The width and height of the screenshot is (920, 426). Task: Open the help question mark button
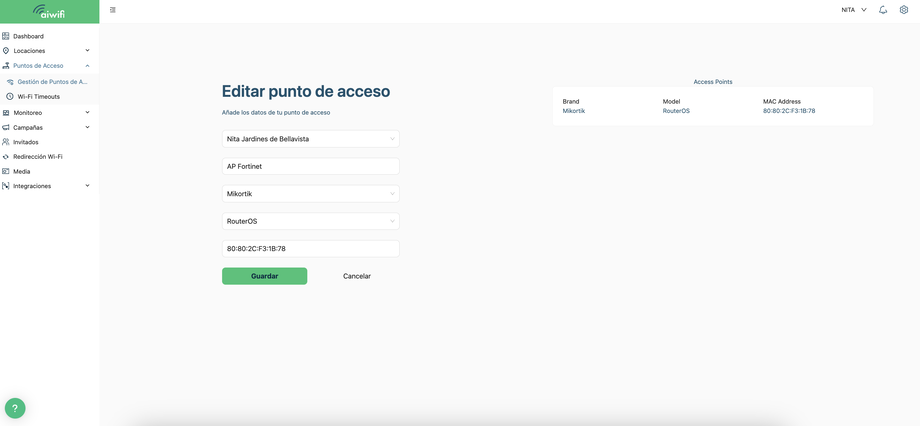(15, 408)
